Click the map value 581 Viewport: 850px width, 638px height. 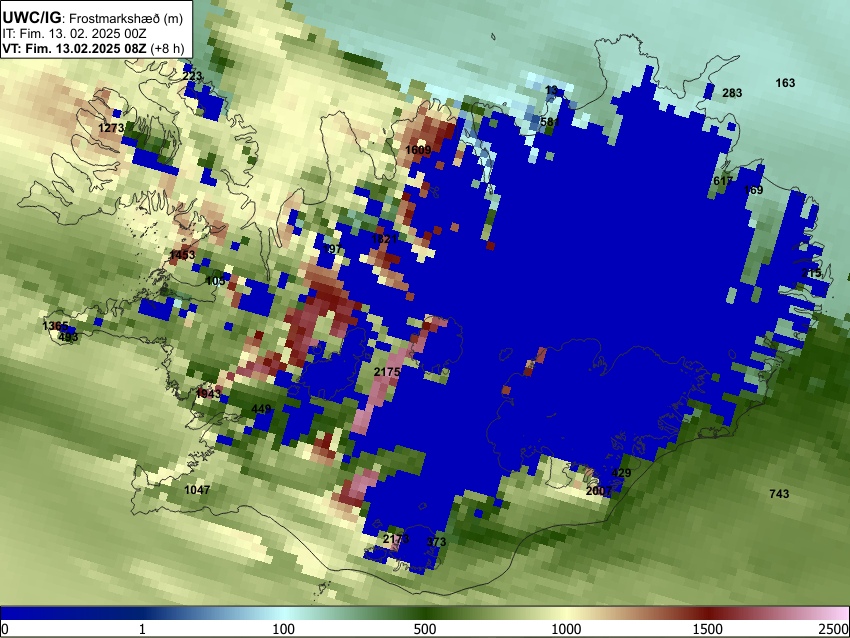click(x=550, y=122)
